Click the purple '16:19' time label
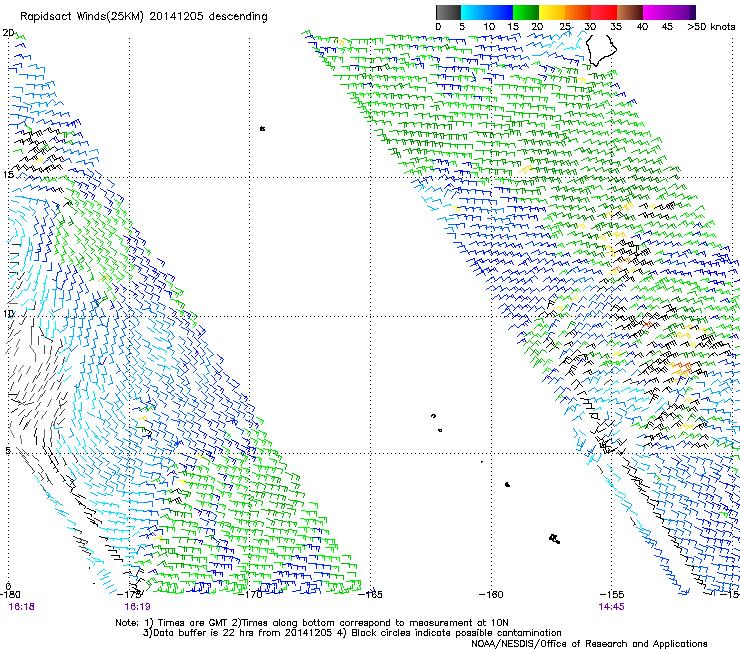 (x=137, y=607)
